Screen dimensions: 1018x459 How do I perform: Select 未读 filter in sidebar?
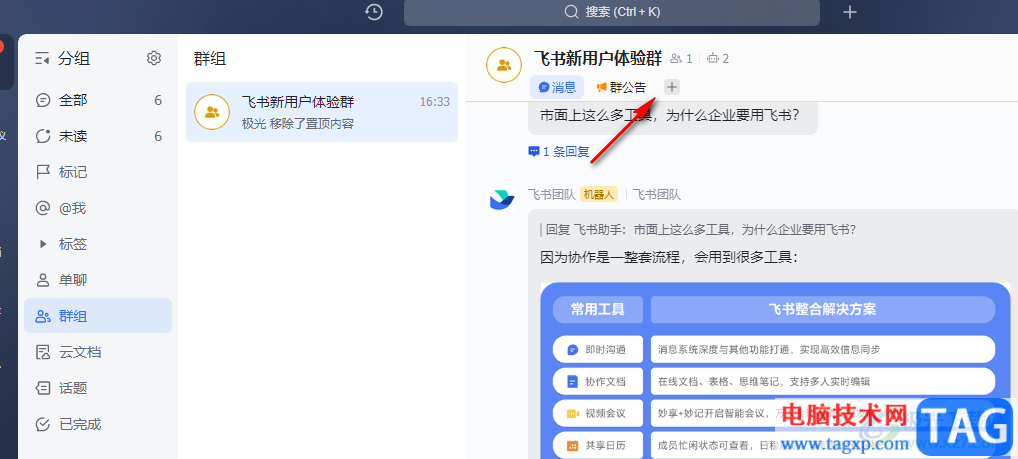point(98,136)
